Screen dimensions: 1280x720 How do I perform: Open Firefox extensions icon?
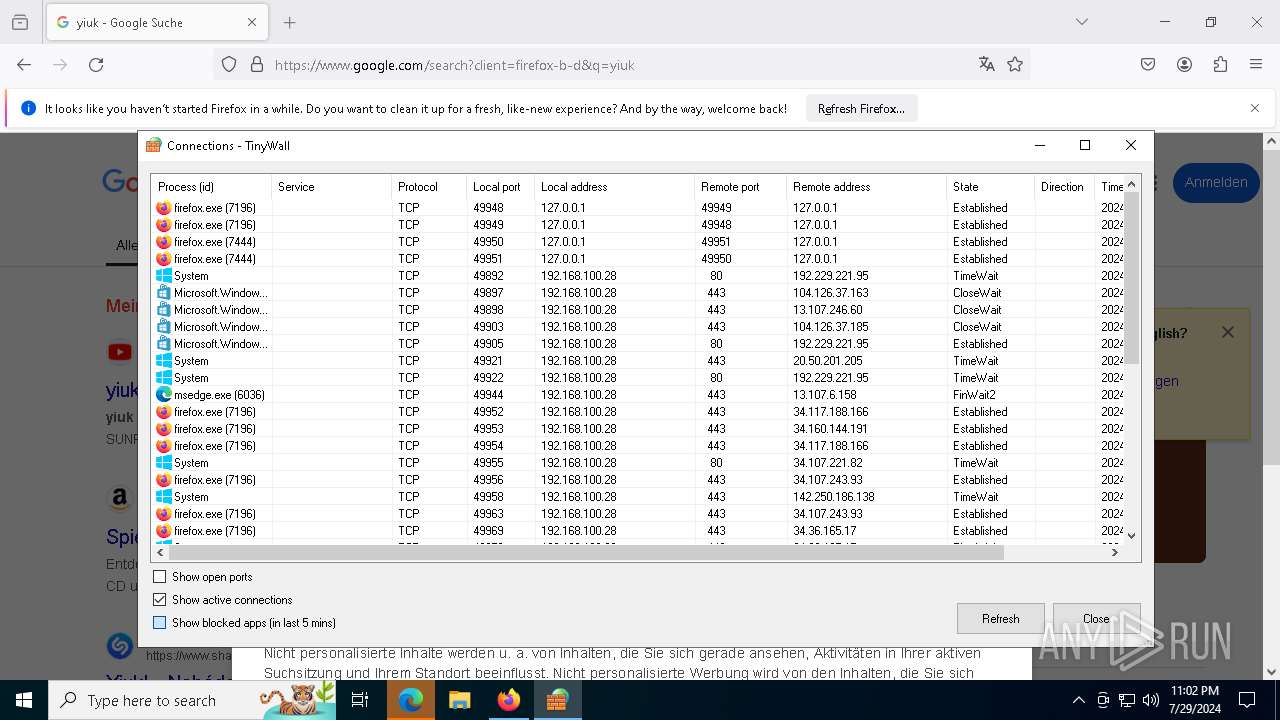pyautogui.click(x=1220, y=65)
